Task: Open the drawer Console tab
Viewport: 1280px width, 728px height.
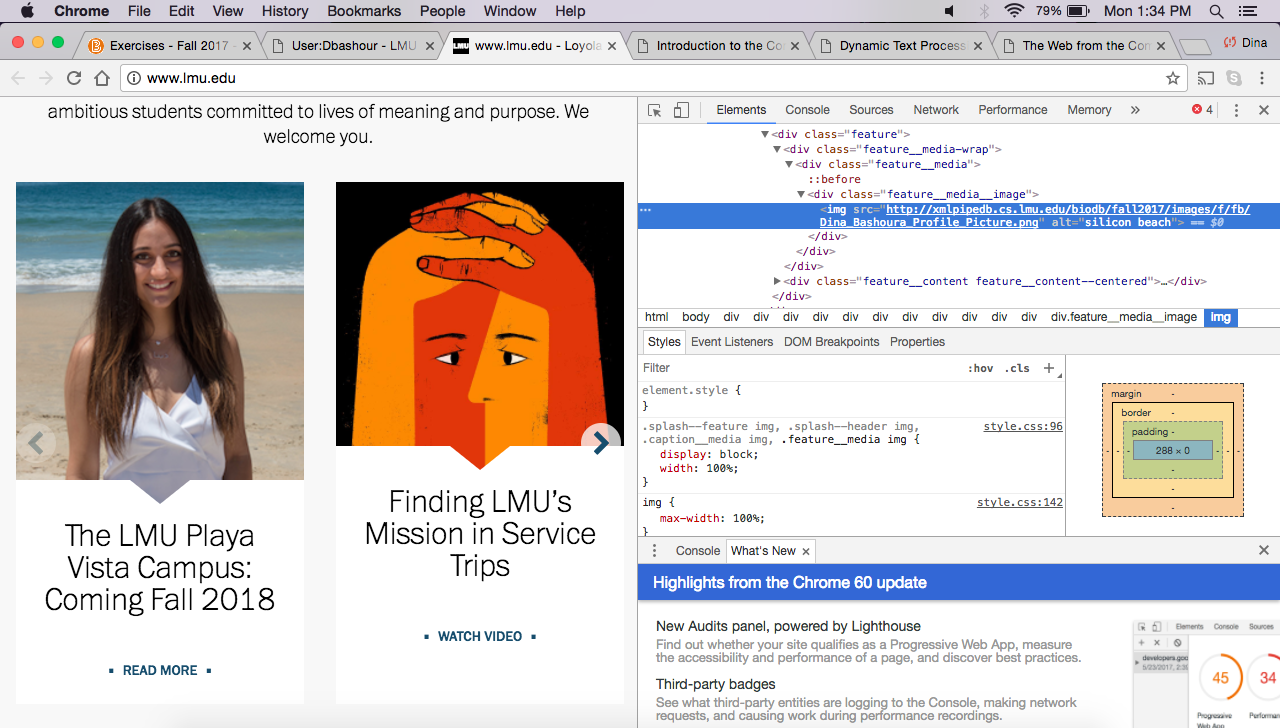Action: [698, 551]
